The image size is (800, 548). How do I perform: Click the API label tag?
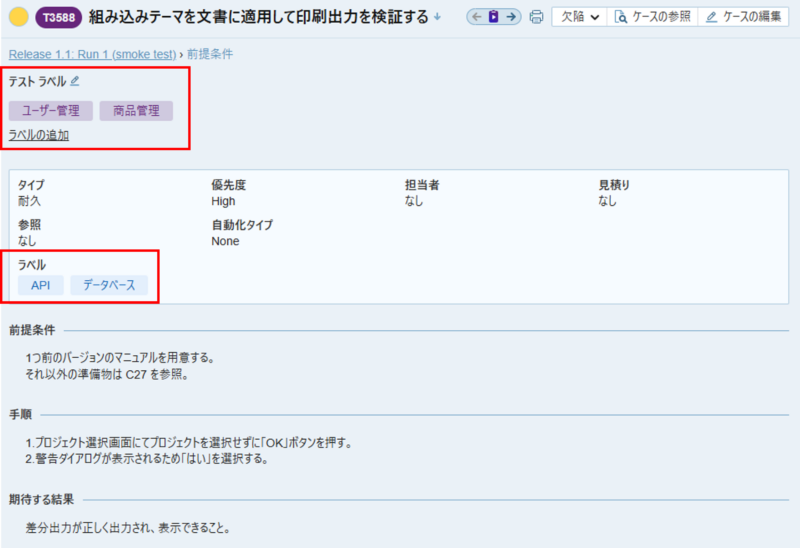click(41, 285)
